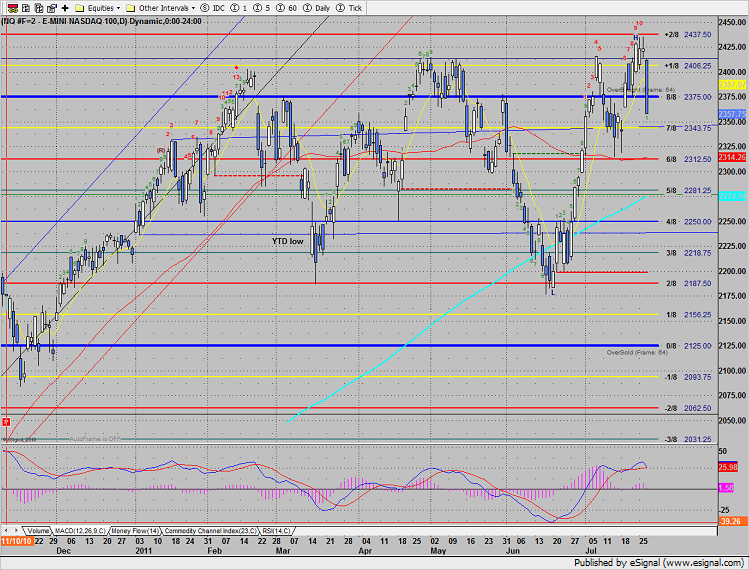Switch to 5-minute interval
749x570 pixels.
(261, 8)
